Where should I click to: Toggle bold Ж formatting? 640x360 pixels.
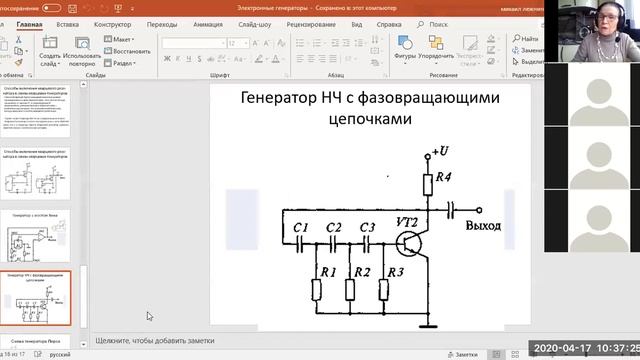point(167,59)
